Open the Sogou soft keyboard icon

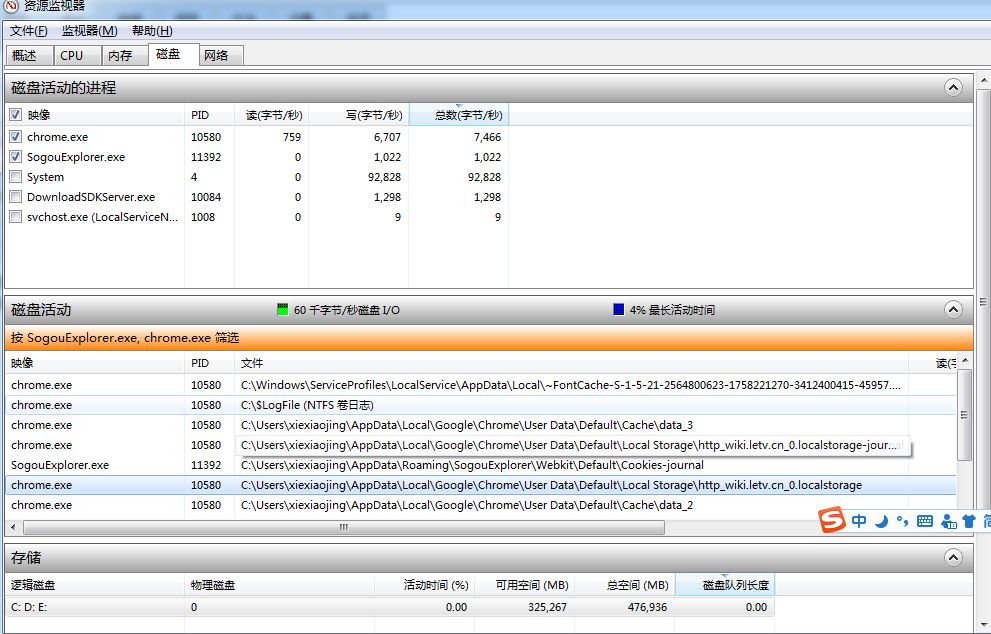pos(925,521)
